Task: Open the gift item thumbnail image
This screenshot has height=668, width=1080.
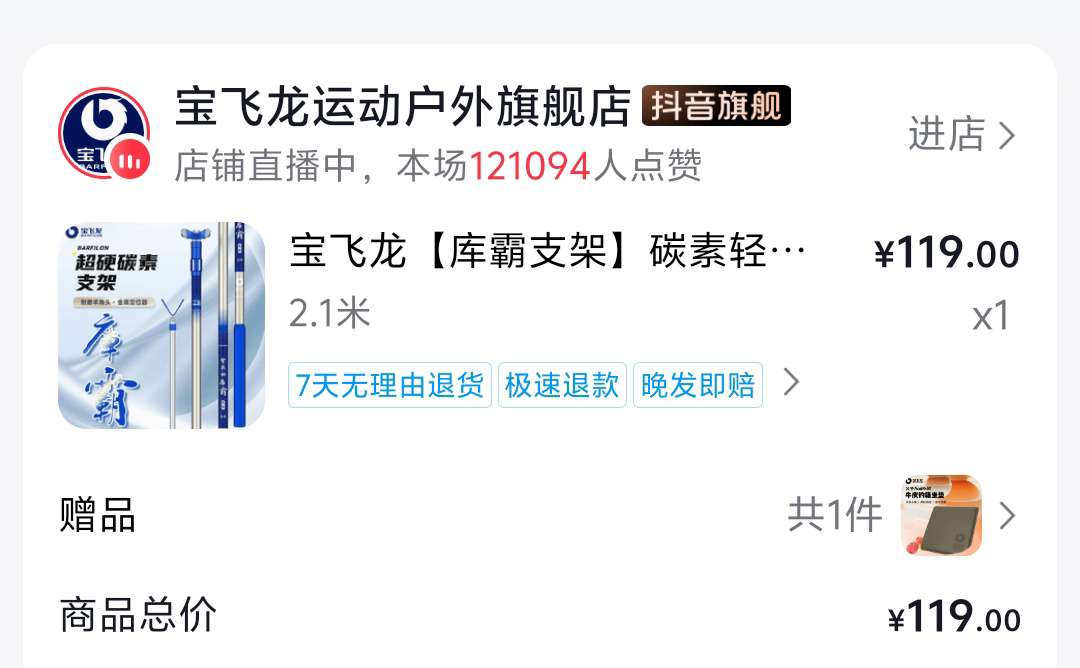Action: click(x=942, y=514)
